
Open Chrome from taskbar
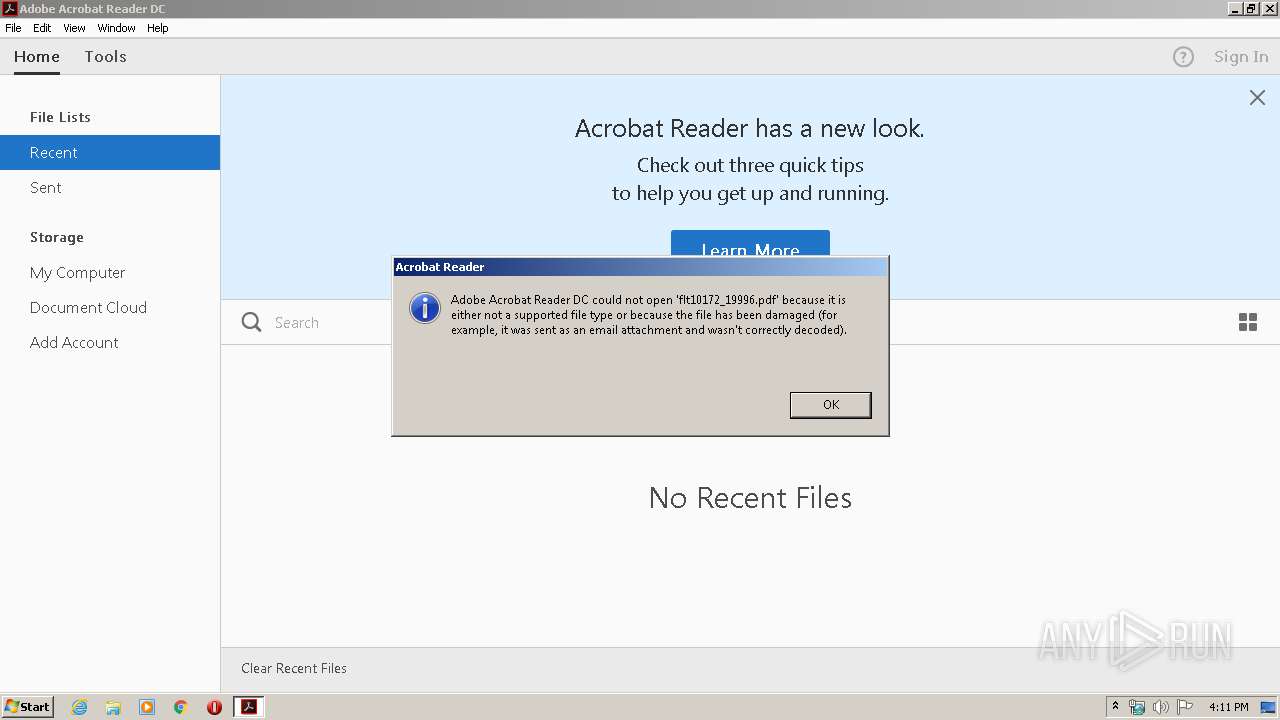tap(181, 707)
